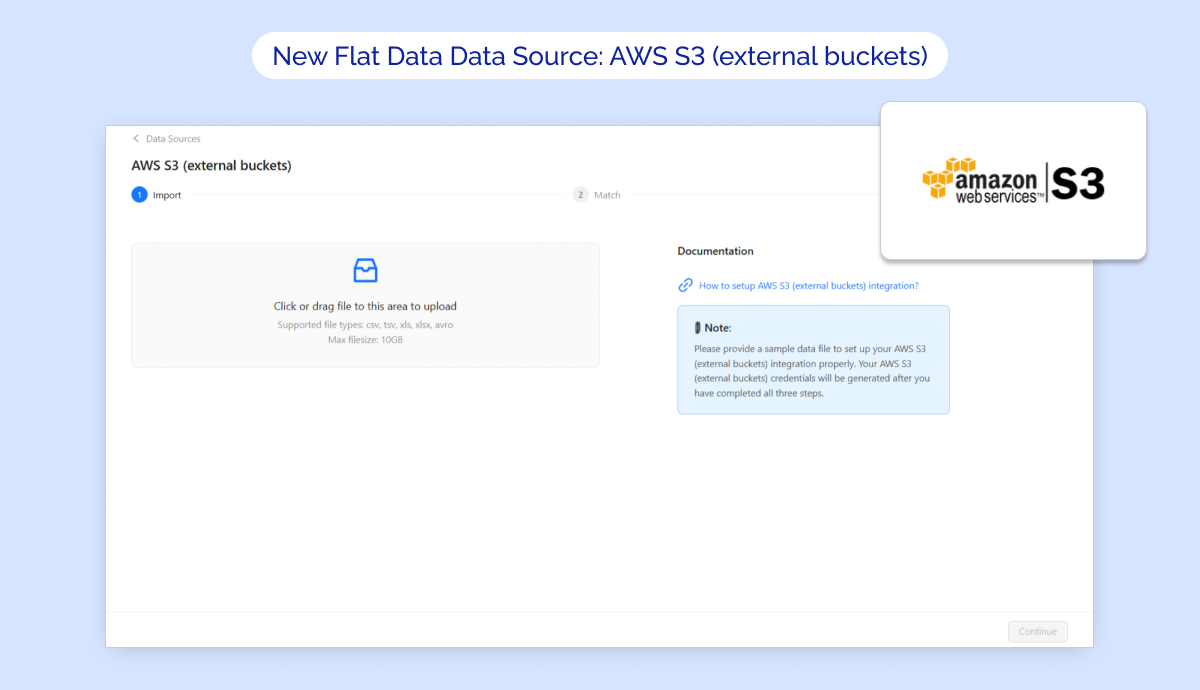The image size is (1200, 690).
Task: Click the Note paragraph in blue box
Action: pyautogui.click(x=812, y=371)
